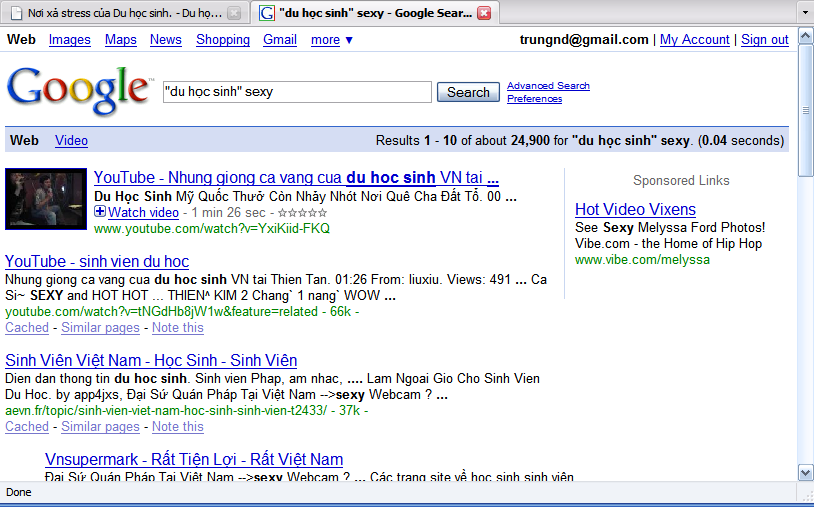Click the www.vibe.com/melyssa ad URL
Screen dimensions: 814x507
point(642,260)
